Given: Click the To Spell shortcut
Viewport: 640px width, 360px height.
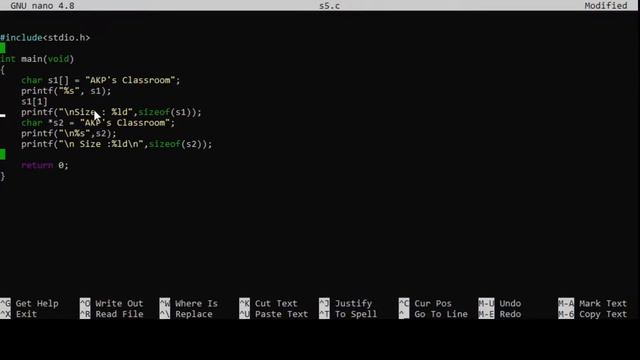Looking at the screenshot, I should (348, 314).
